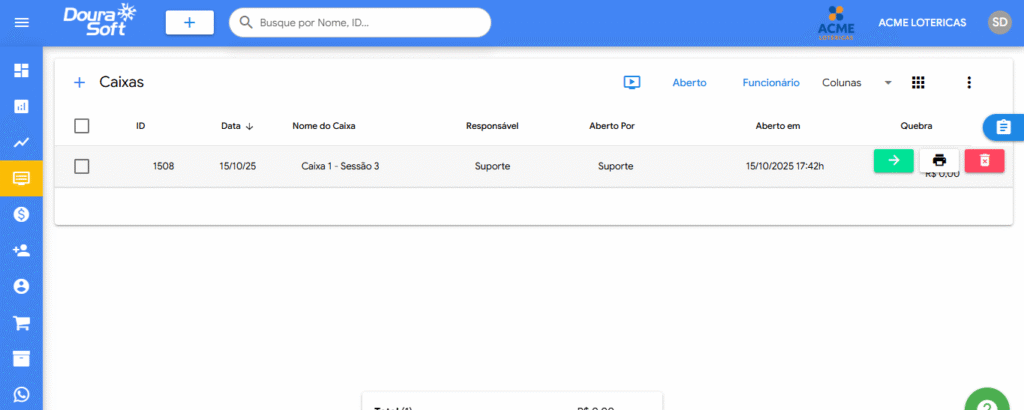Click the search field Busque por Nome
Screen dimensions: 1024x410
[365, 22]
